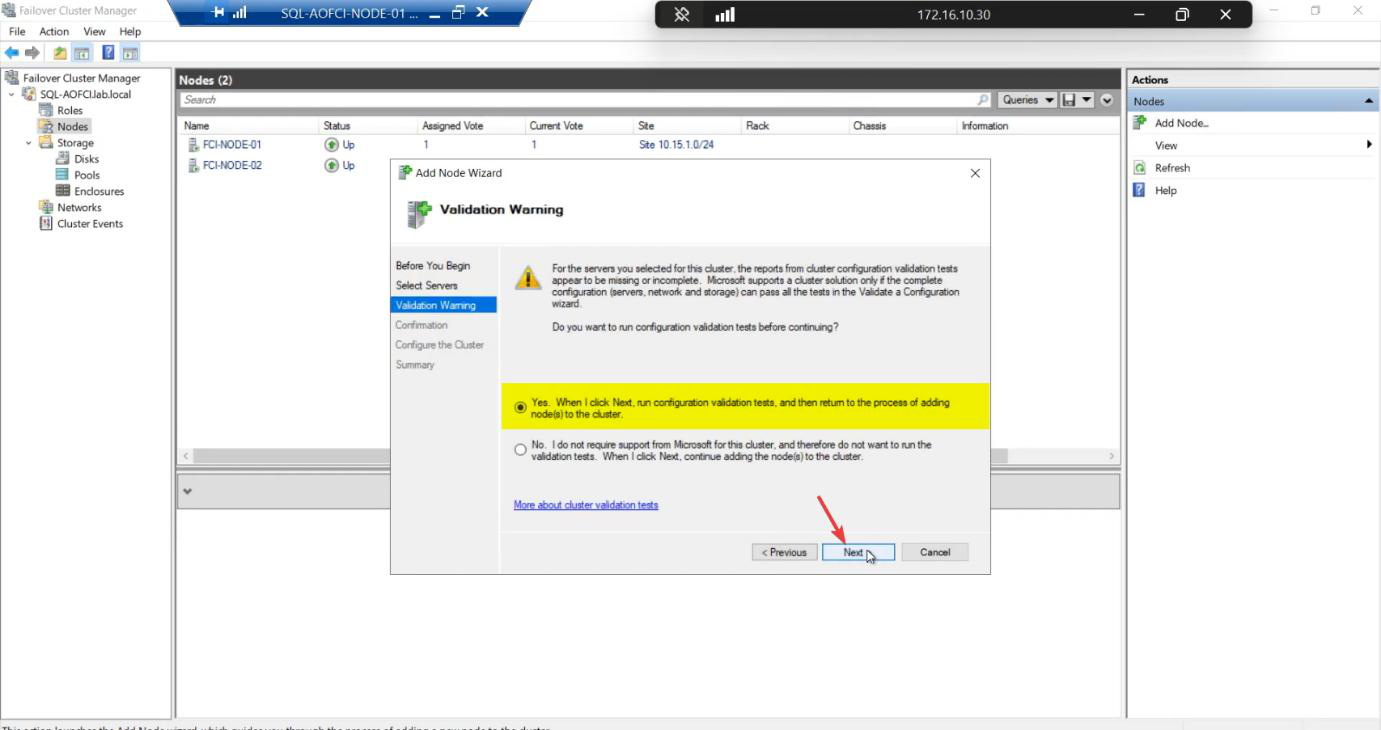This screenshot has width=1381, height=730.
Task: Click the signal bars icon on 172.16.10.30 bar
Action: (725, 15)
